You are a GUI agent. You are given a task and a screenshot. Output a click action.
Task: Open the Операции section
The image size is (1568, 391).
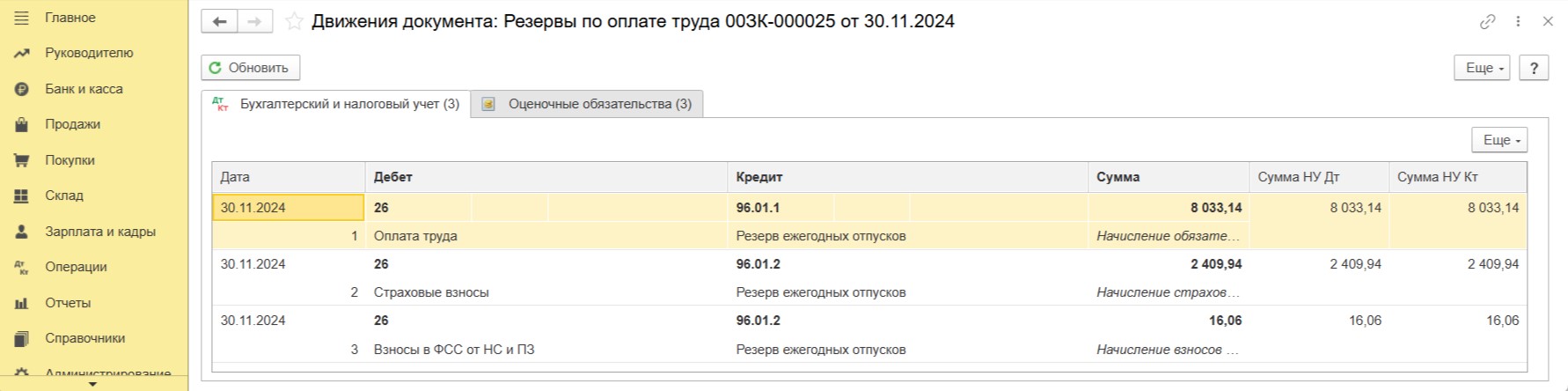pos(76,267)
